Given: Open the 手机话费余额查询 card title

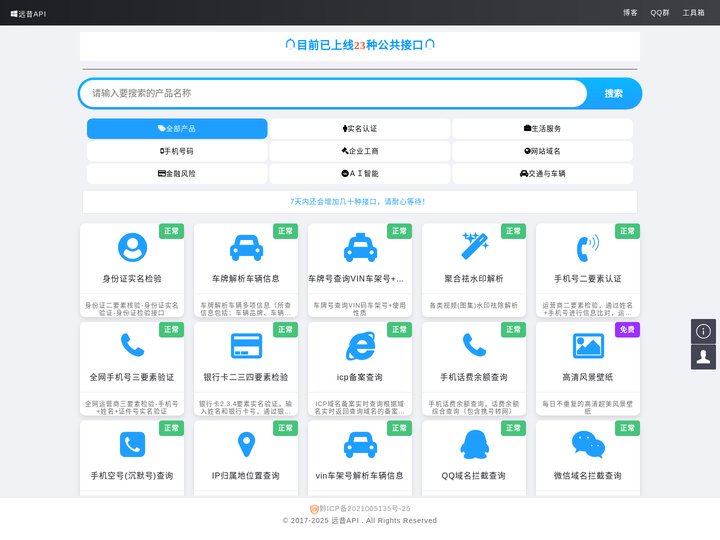Looking at the screenshot, I should tap(474, 377).
